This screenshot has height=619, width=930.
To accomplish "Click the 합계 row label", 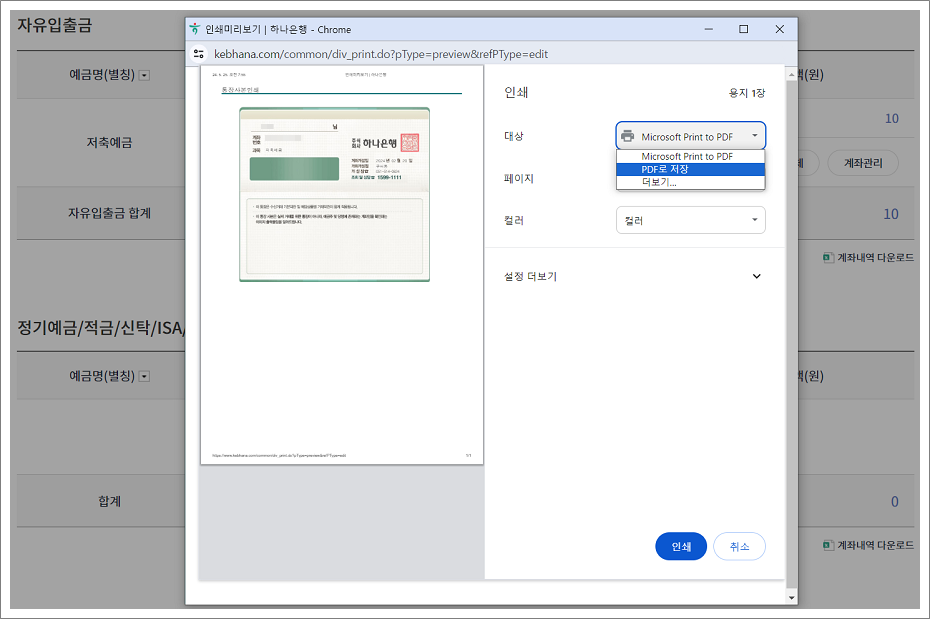I will click(109, 501).
